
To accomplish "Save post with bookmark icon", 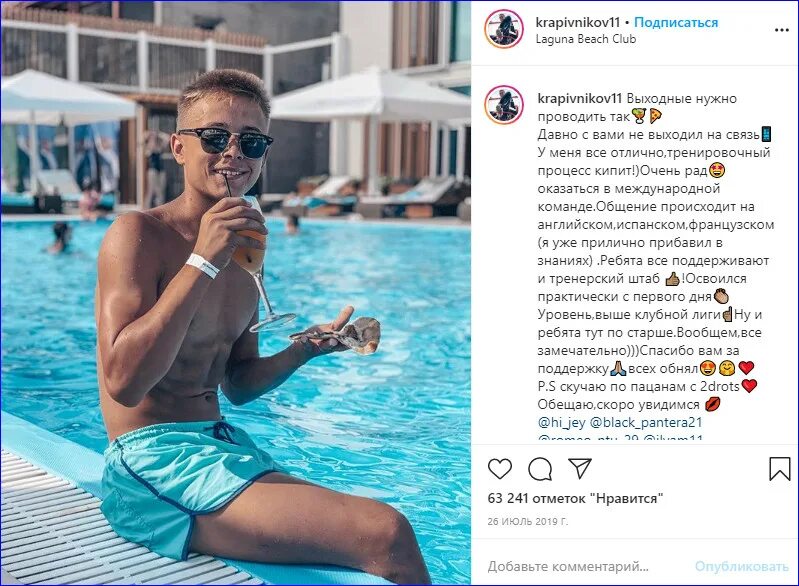I will 780,468.
